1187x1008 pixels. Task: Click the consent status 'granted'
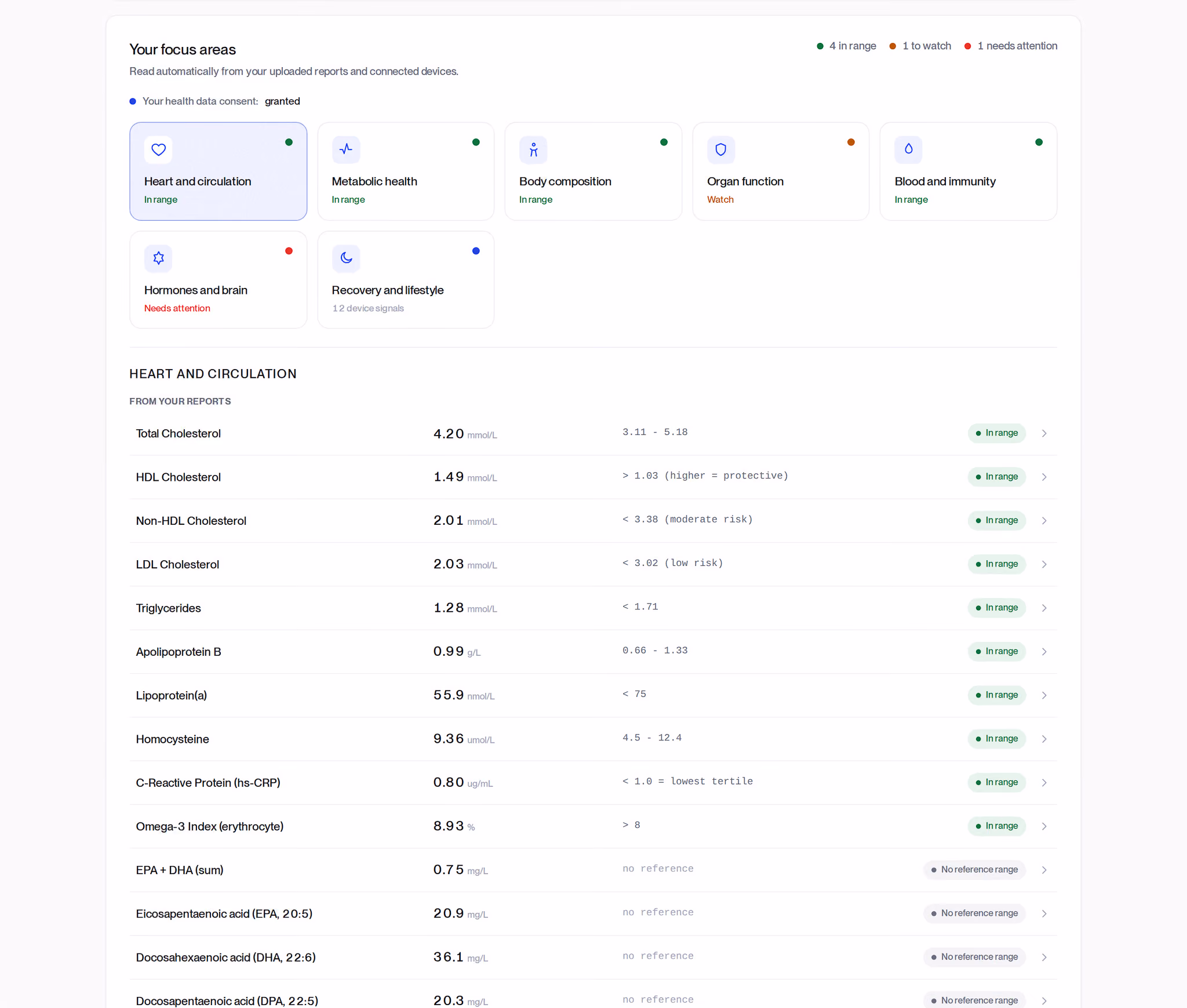(x=282, y=101)
